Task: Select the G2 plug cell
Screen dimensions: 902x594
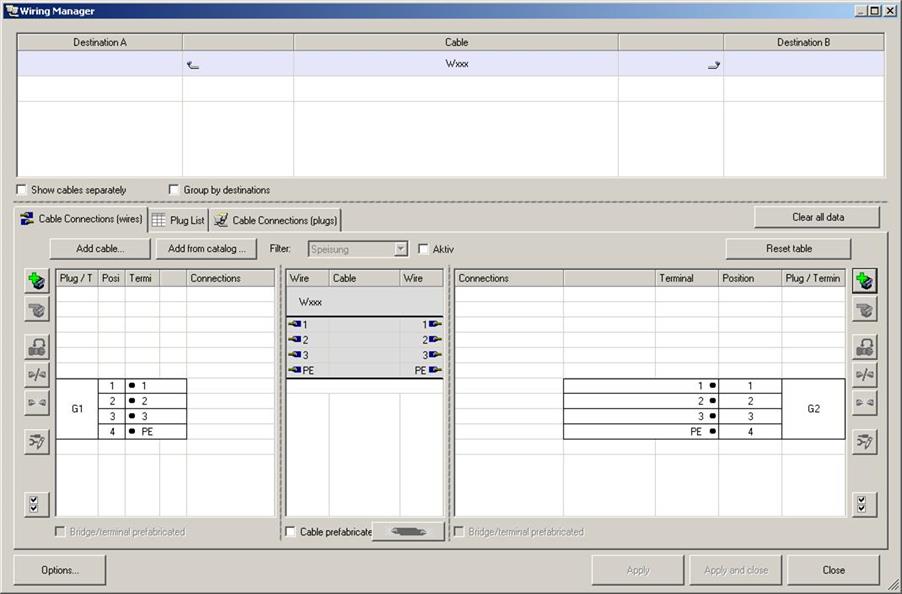Action: (813, 409)
